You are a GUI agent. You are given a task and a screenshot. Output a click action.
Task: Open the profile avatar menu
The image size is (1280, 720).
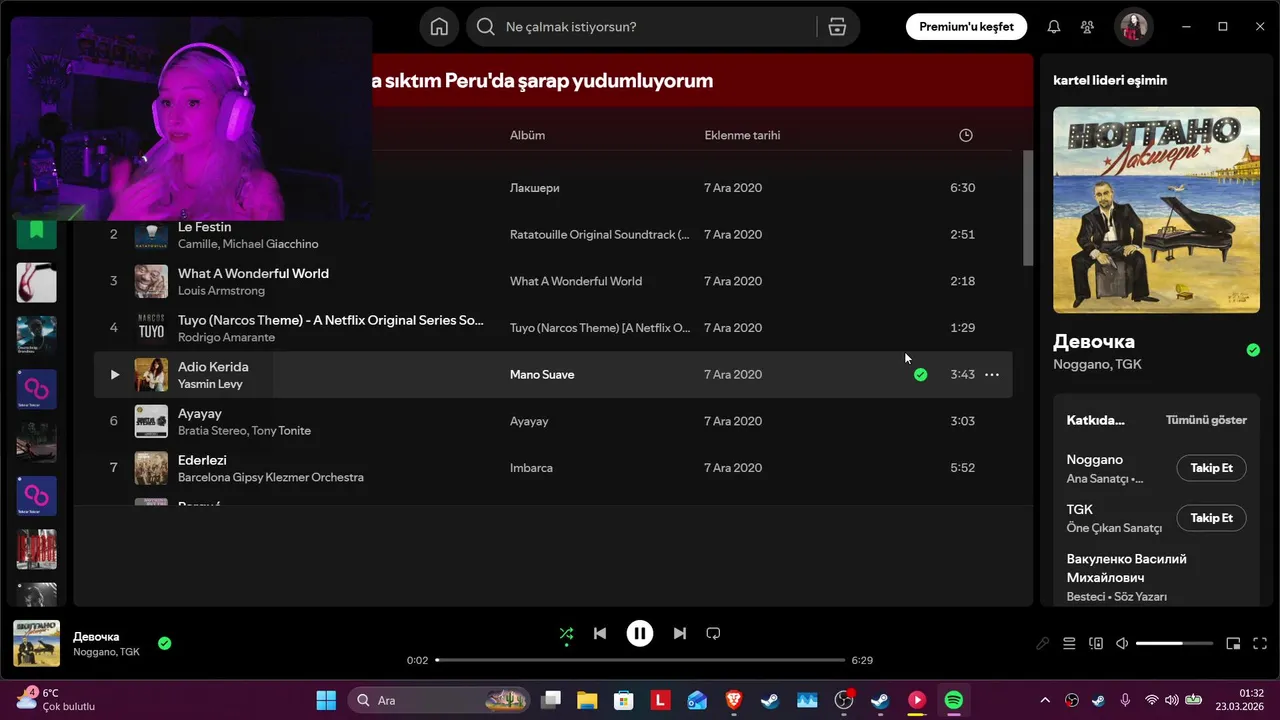(1134, 27)
